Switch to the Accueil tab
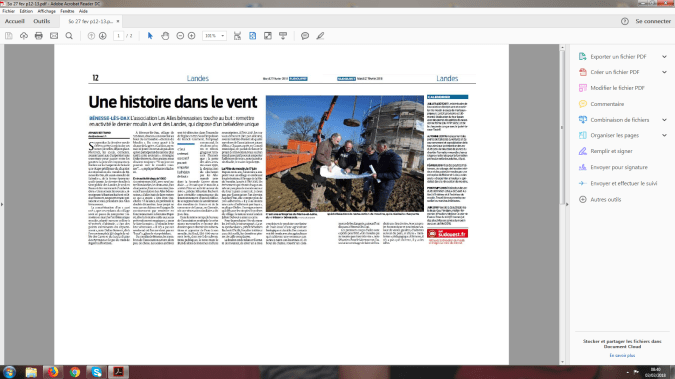Screen dimensions: 675x379 click(x=15, y=21)
